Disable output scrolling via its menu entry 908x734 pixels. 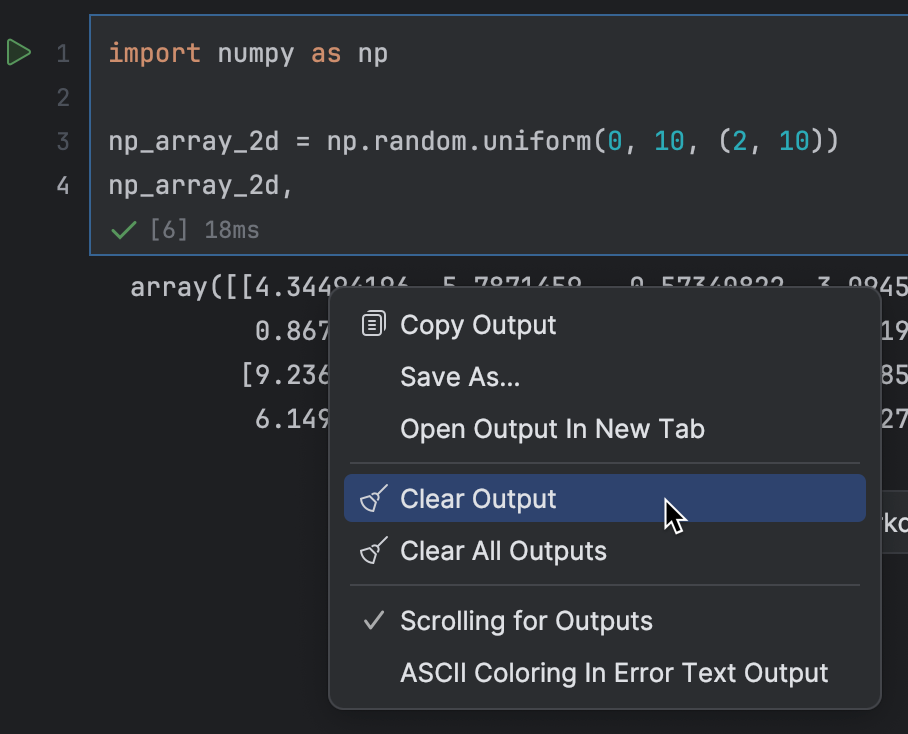tap(526, 621)
